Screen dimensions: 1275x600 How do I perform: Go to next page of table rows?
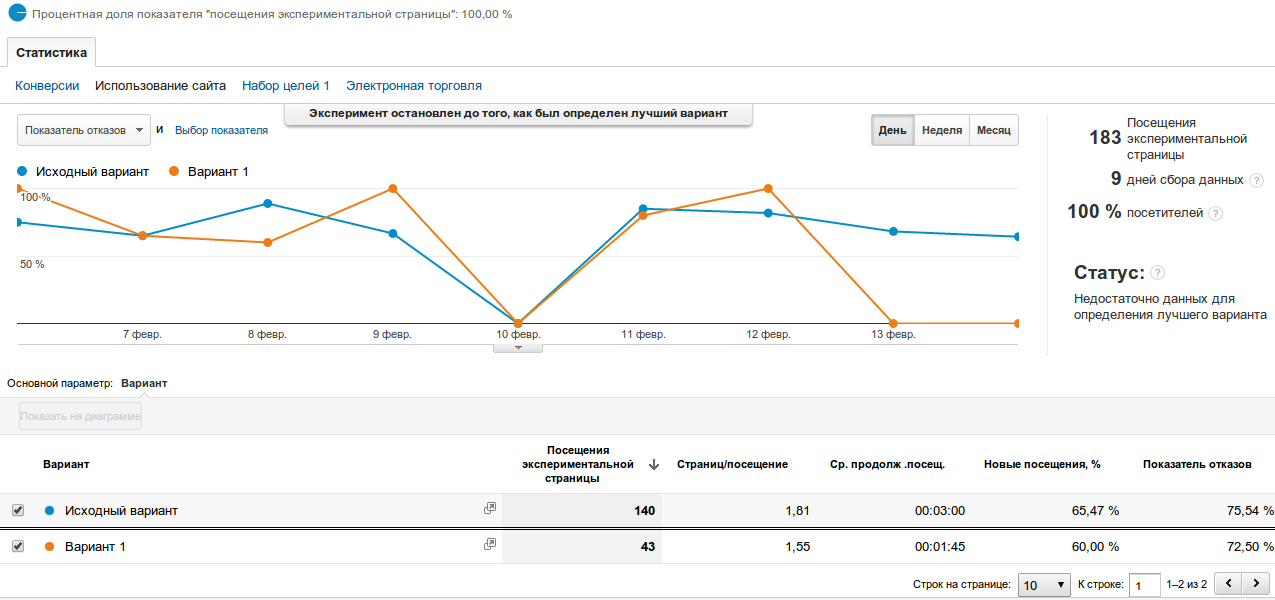[x=1255, y=583]
